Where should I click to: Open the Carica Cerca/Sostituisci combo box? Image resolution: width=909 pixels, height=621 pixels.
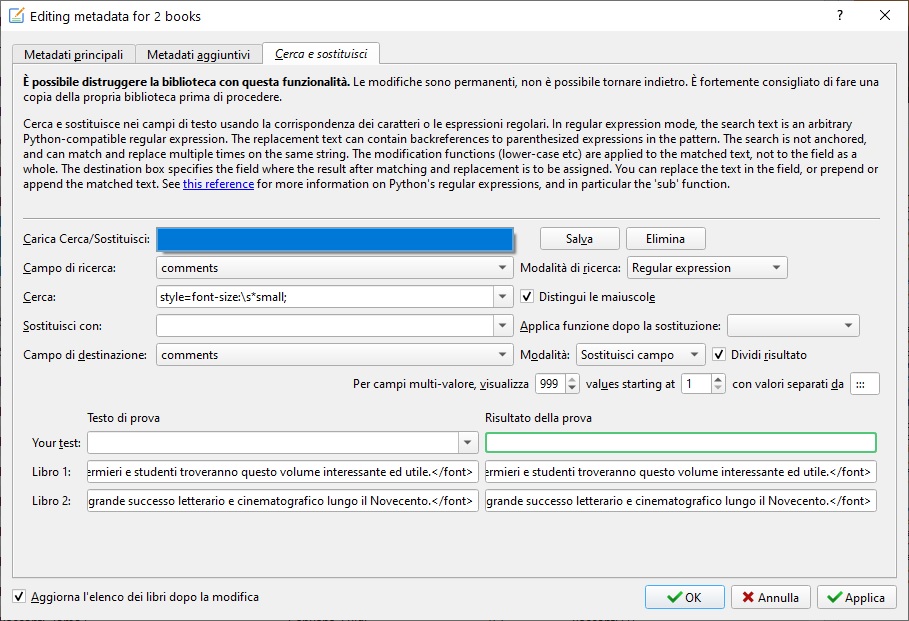tap(334, 239)
